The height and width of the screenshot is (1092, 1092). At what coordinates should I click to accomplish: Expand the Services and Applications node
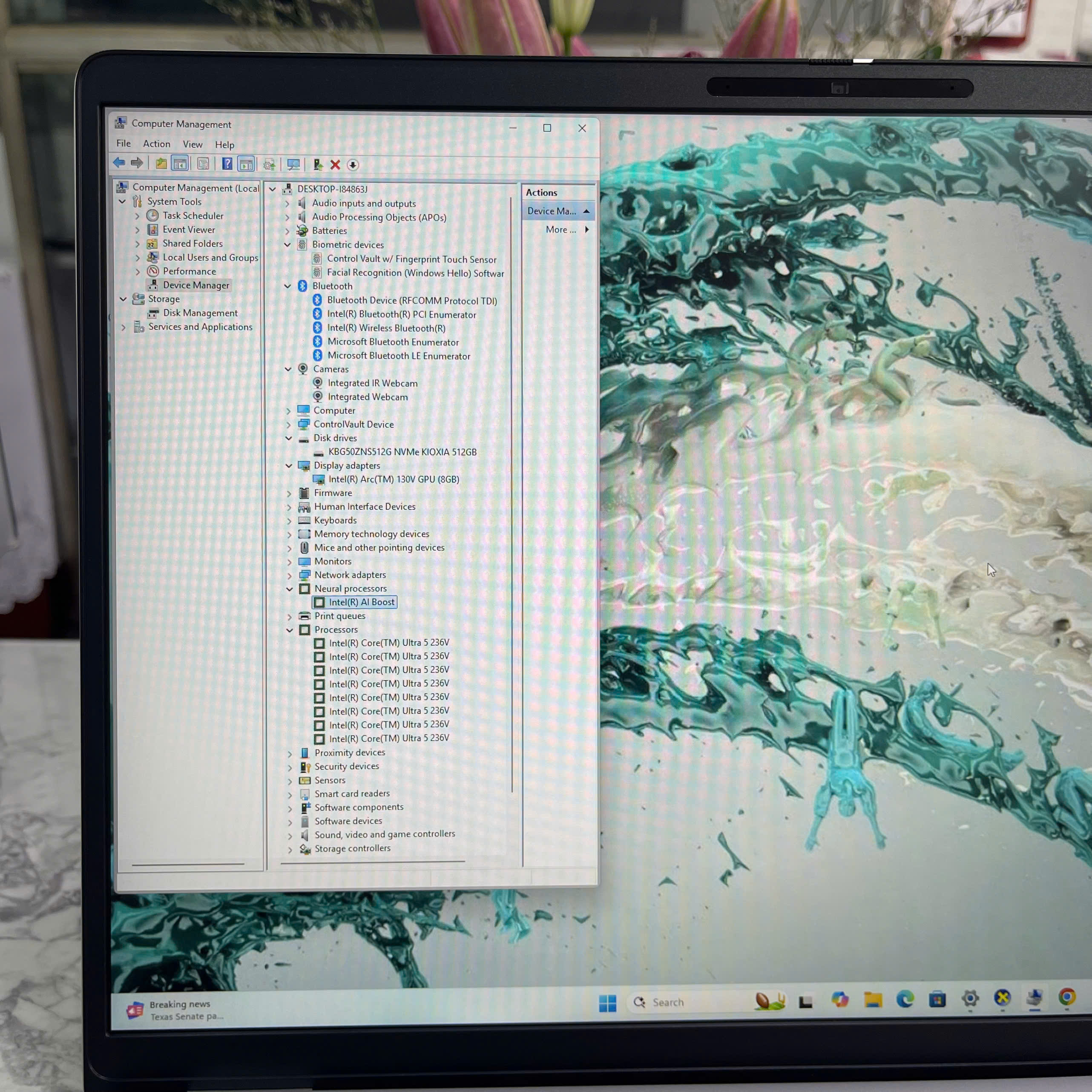(x=124, y=327)
